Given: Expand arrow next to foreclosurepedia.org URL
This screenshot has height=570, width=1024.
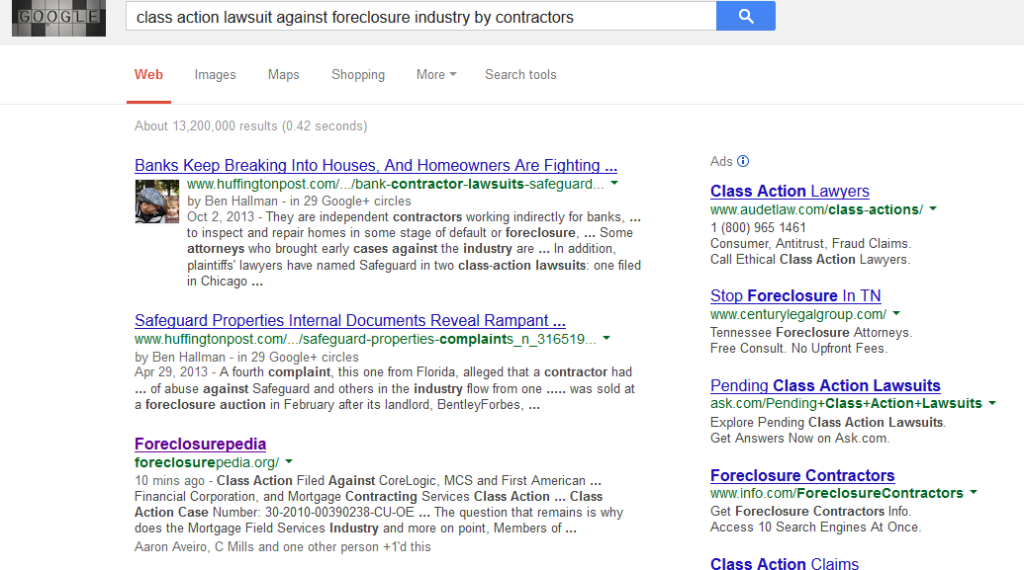Looking at the screenshot, I should [x=289, y=462].
